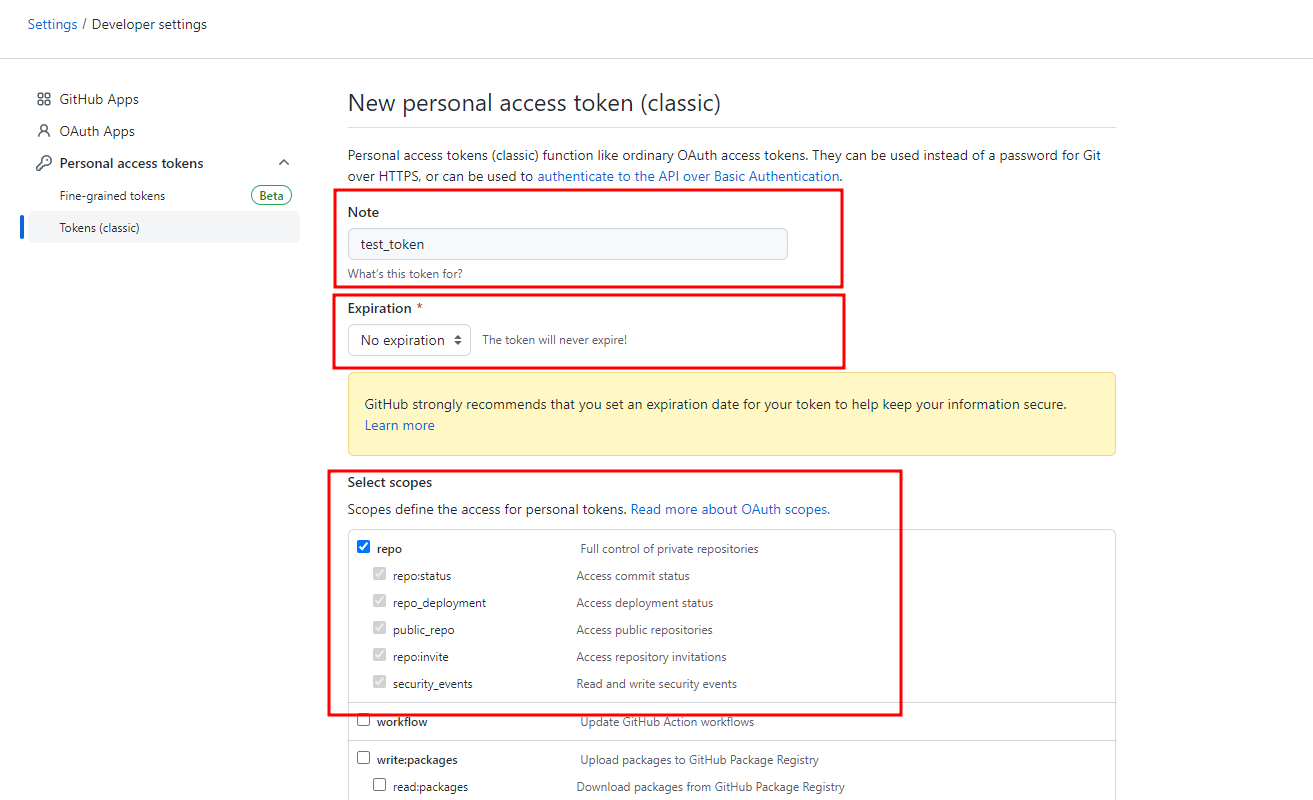Toggle the public_repo checkbox

(x=379, y=628)
